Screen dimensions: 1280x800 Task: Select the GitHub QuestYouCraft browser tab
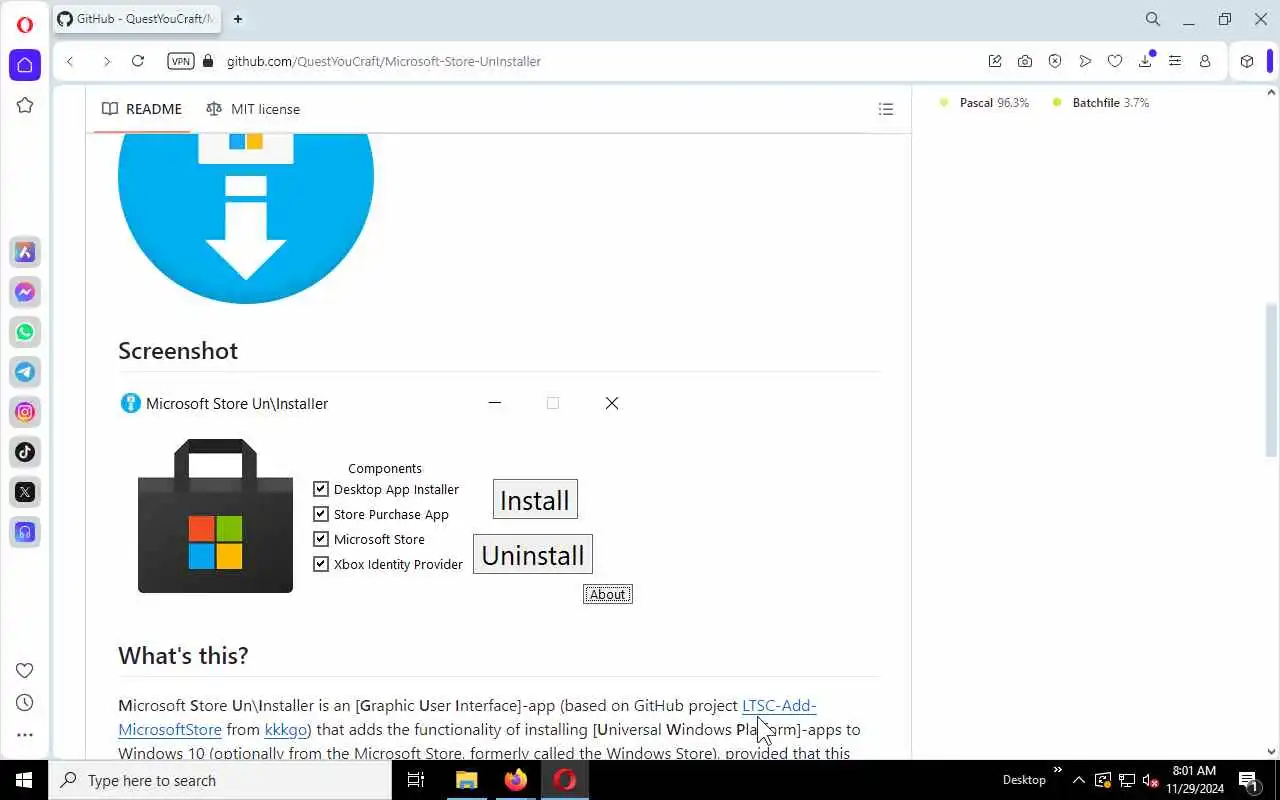tap(135, 19)
